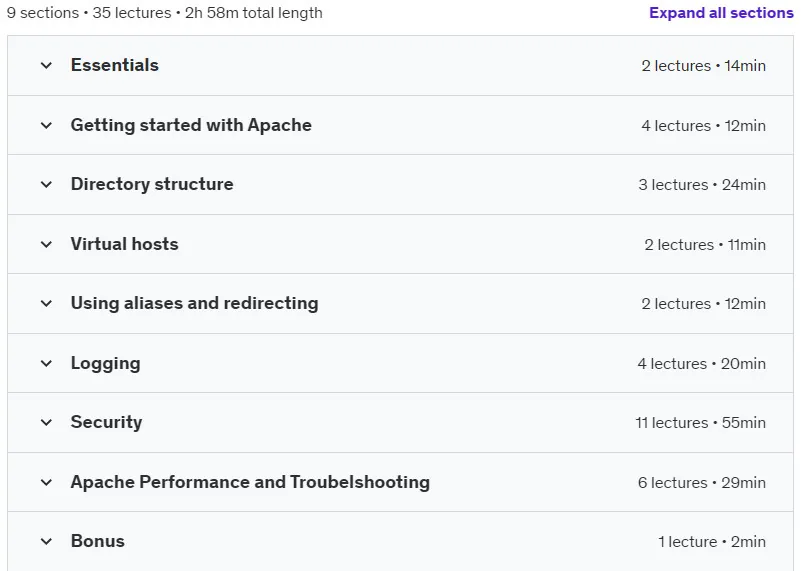This screenshot has width=801, height=571.
Task: Open Using aliases and redirecting heading
Action: tap(194, 303)
